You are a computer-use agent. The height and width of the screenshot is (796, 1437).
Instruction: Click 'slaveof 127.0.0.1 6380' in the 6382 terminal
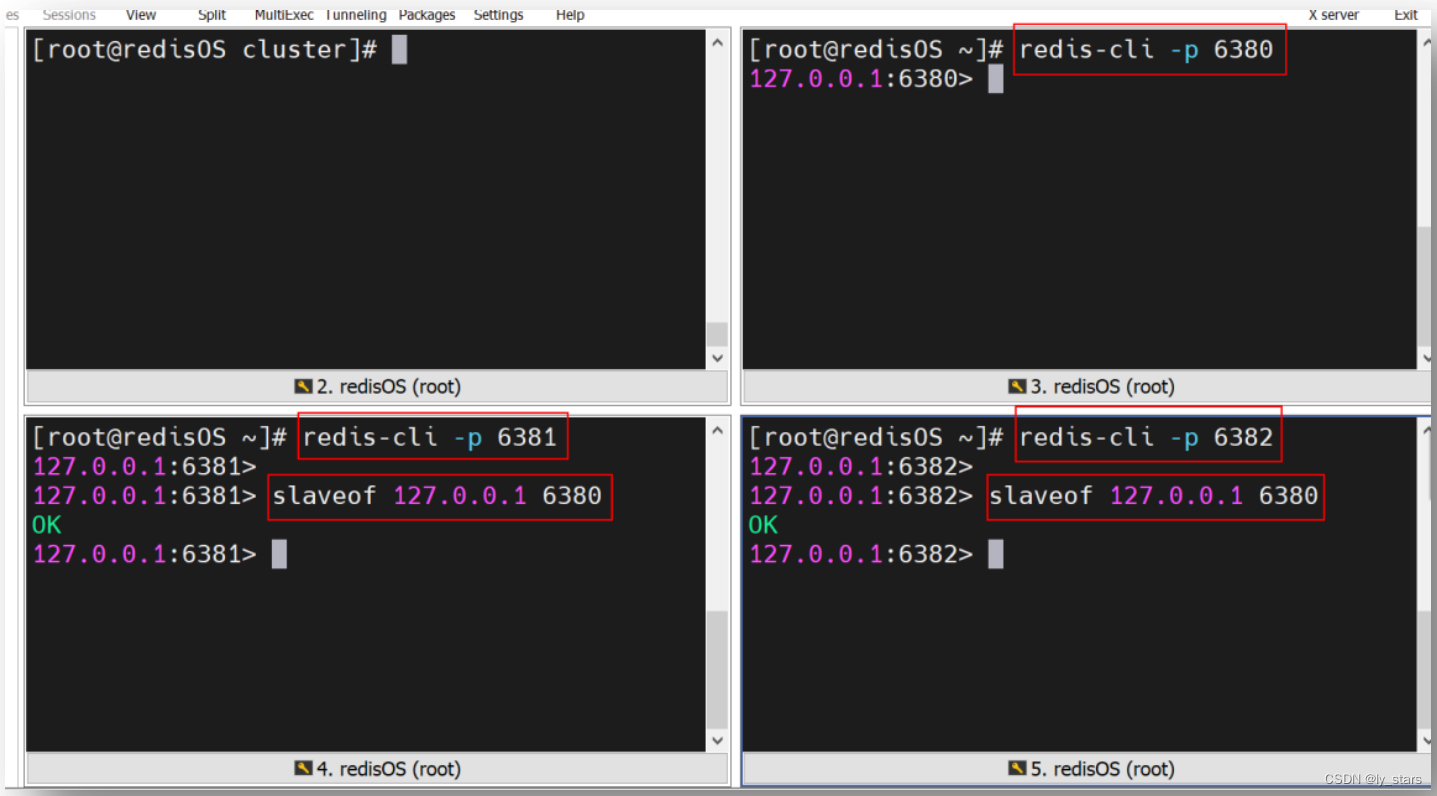pyautogui.click(x=1154, y=495)
